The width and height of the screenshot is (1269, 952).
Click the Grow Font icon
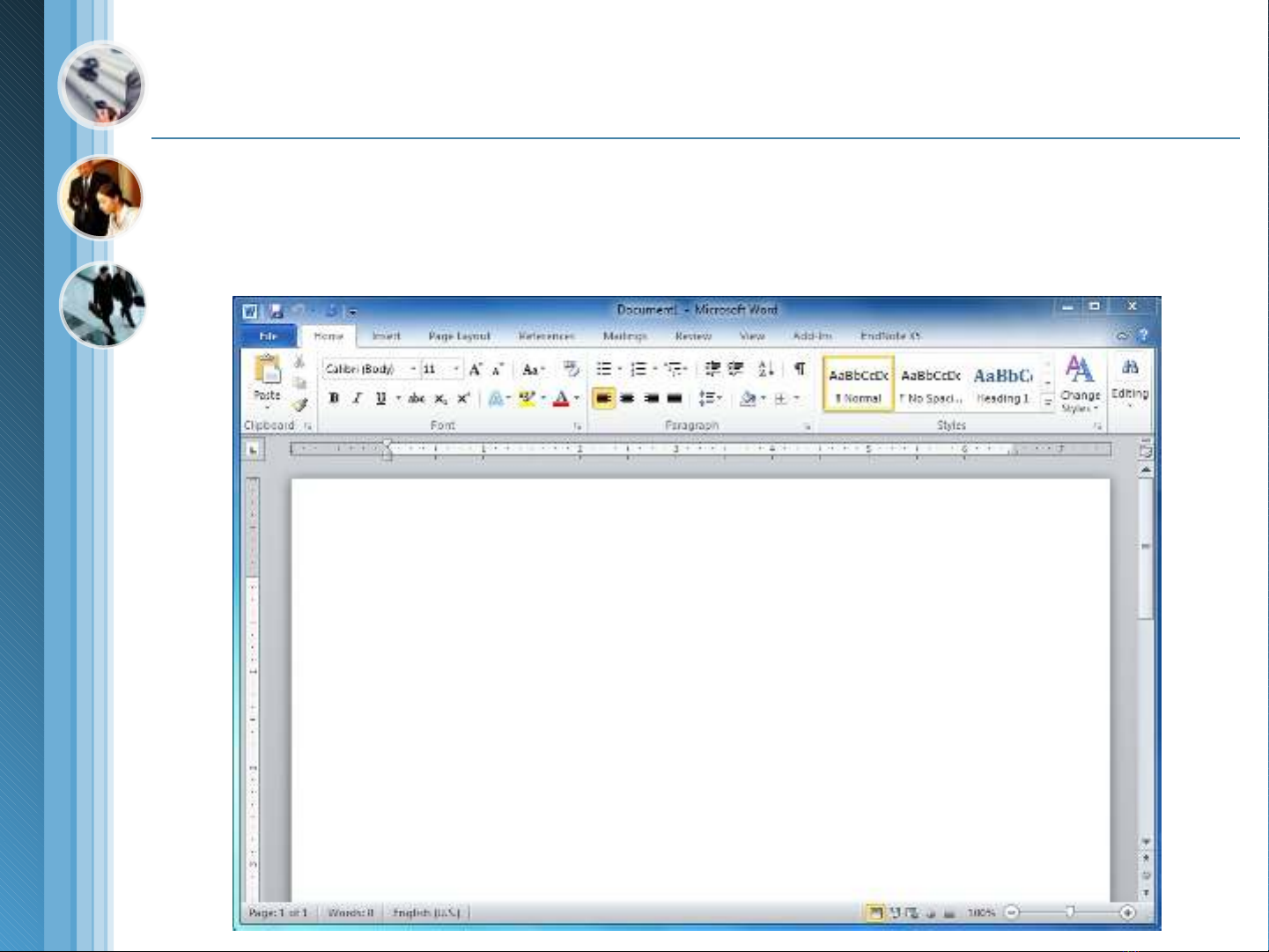[476, 370]
